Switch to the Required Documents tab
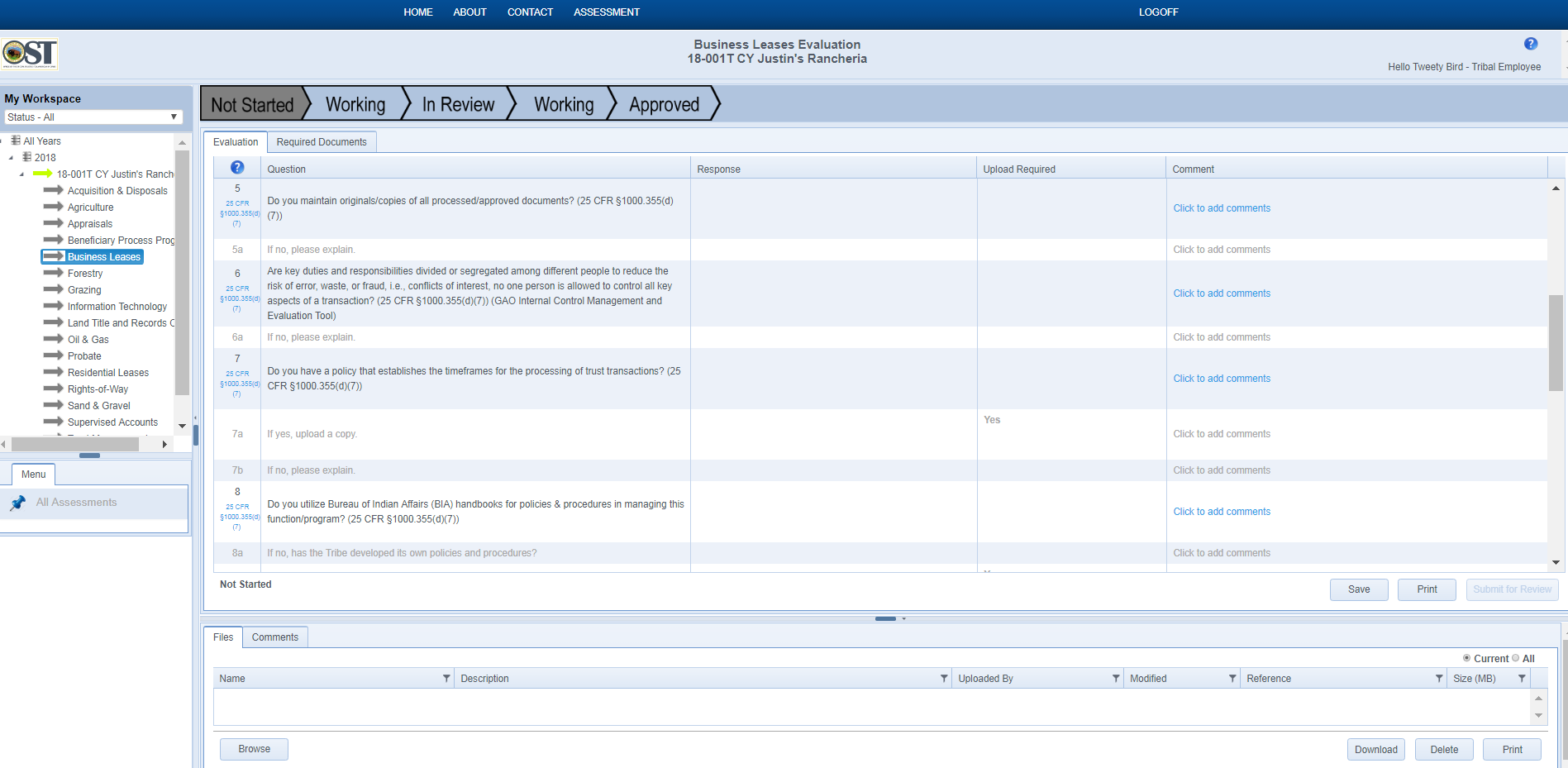The width and height of the screenshot is (1568, 768). click(x=321, y=142)
